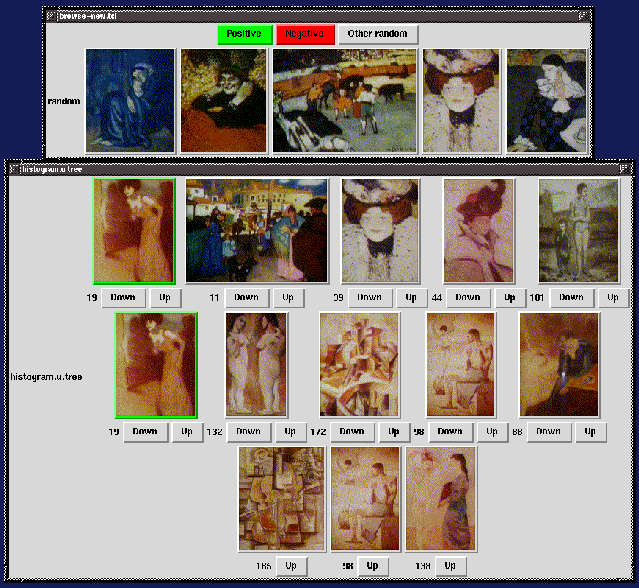The height and width of the screenshot is (588, 639).
Task: Click the Down button for image 88
Action: coord(549,432)
